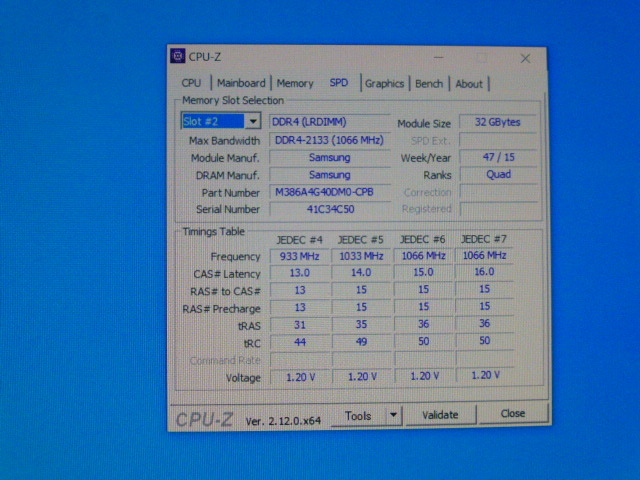Open the CPU tab

tap(191, 83)
